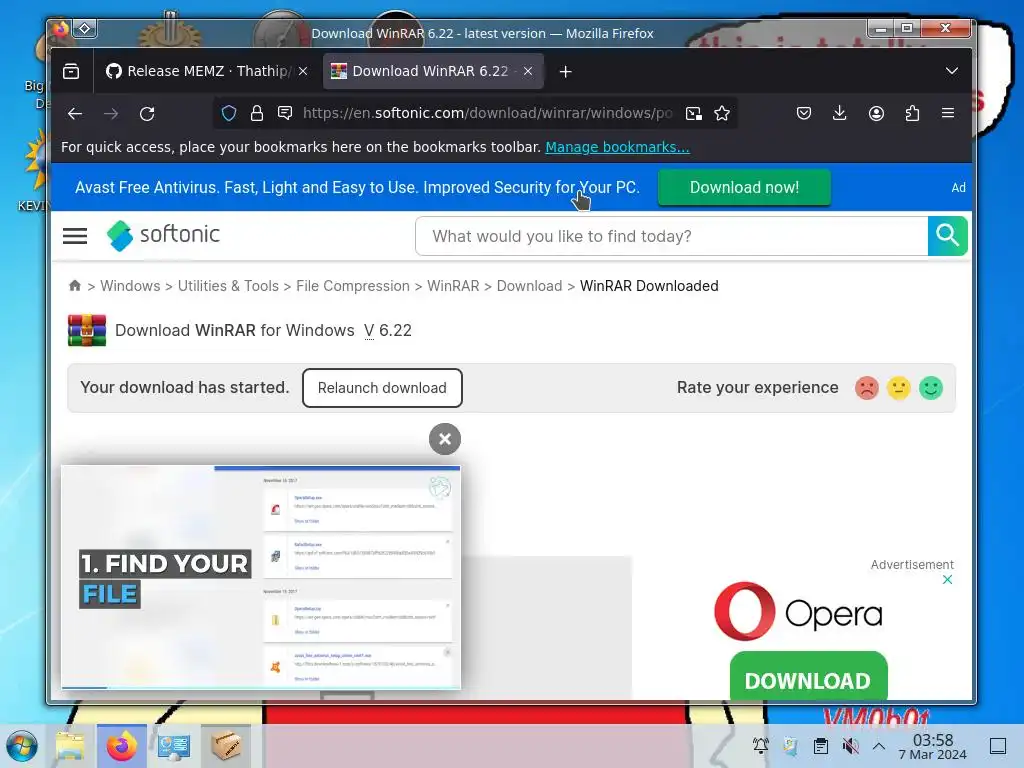Click the picture-in-picture icon in address bar
The image size is (1024, 768).
tap(694, 114)
